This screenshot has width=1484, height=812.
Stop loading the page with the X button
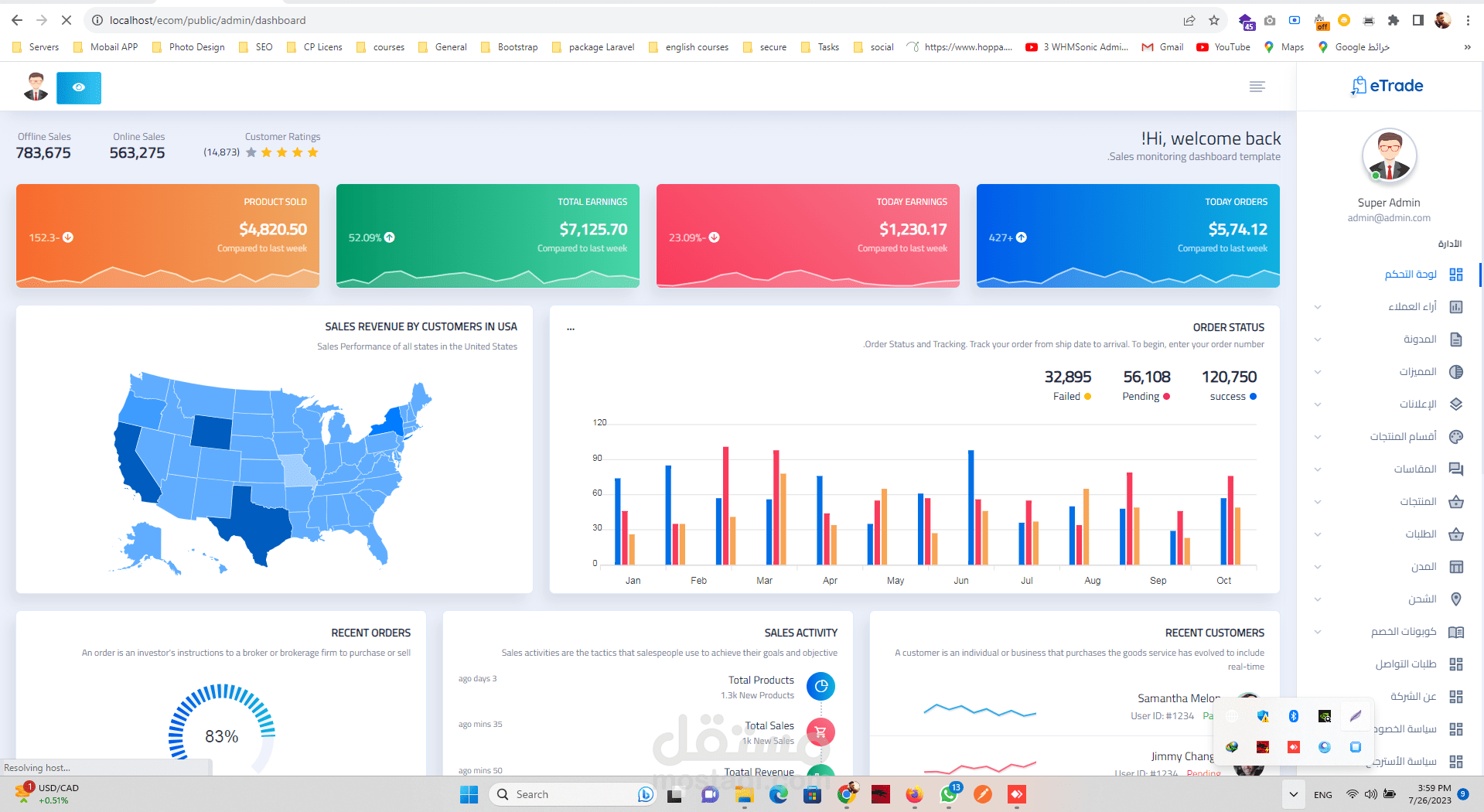pos(67,20)
